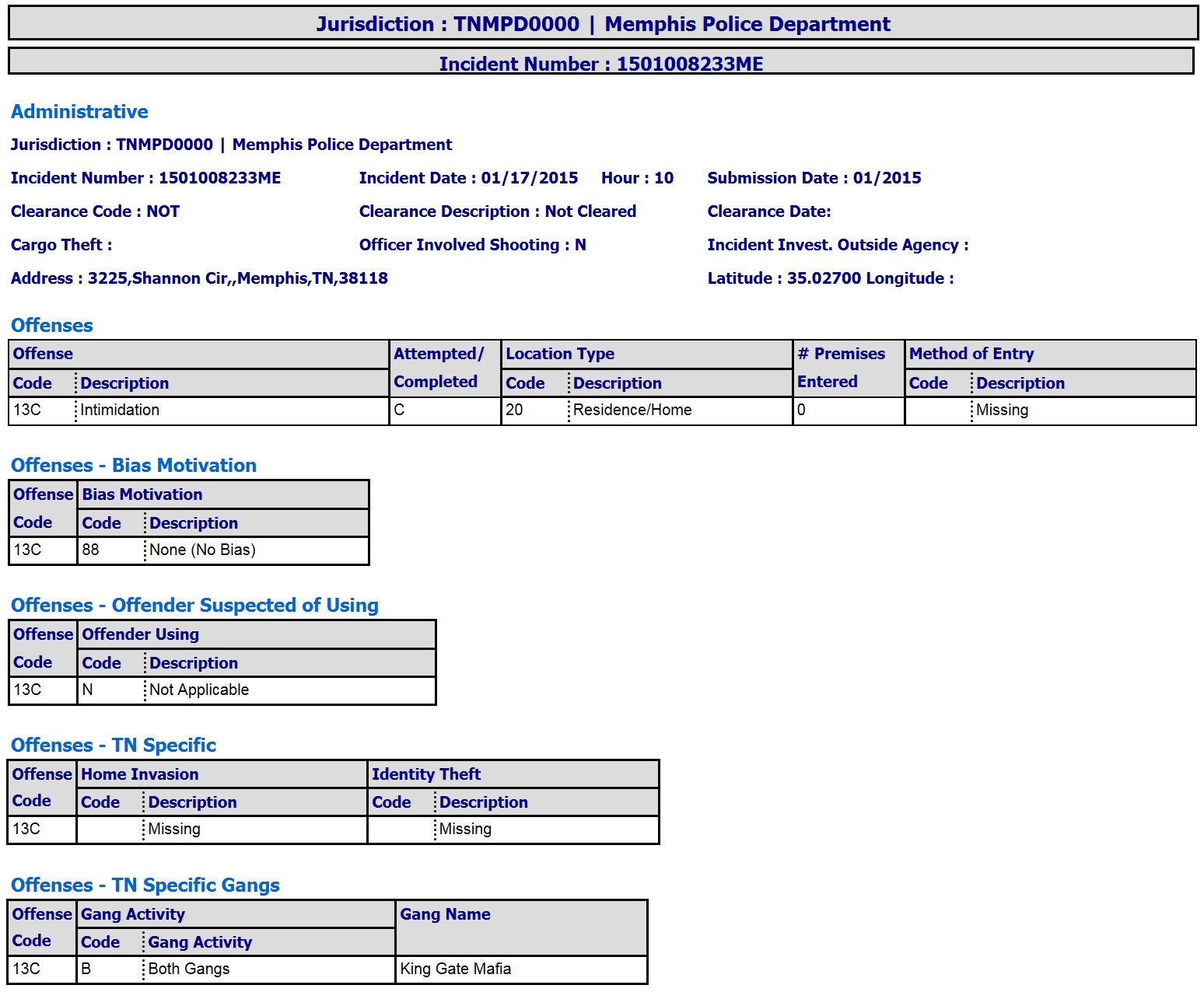
Task: Click the Clearance Date label
Action: coord(769,211)
